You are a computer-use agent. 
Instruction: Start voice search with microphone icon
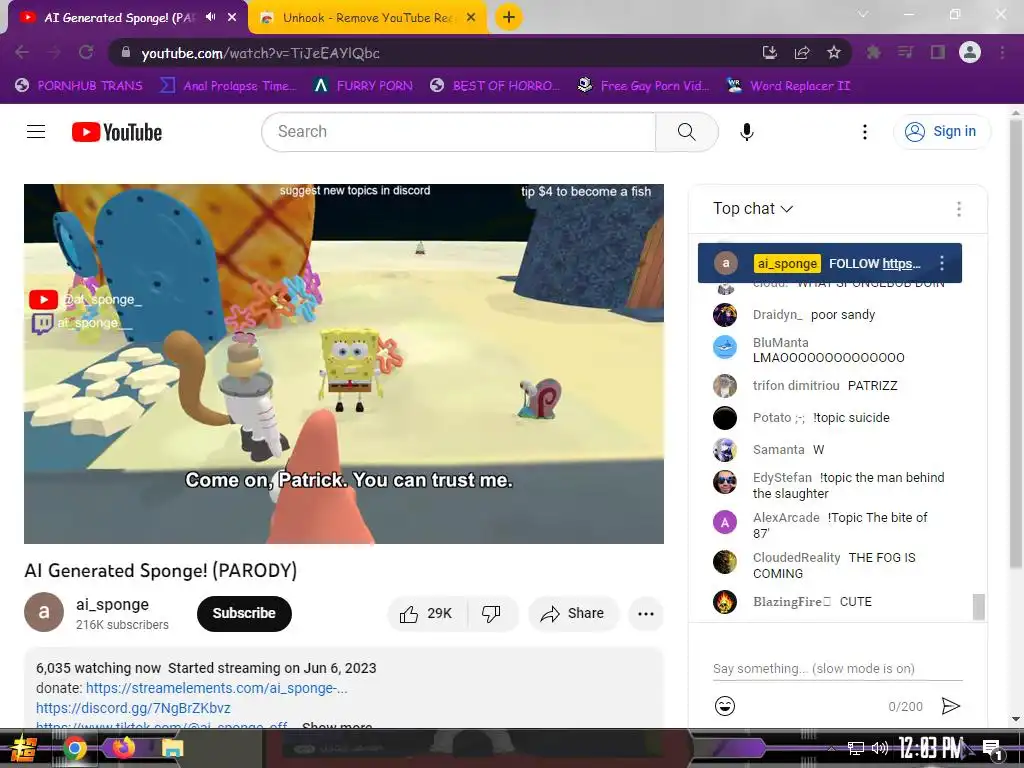pyautogui.click(x=746, y=132)
